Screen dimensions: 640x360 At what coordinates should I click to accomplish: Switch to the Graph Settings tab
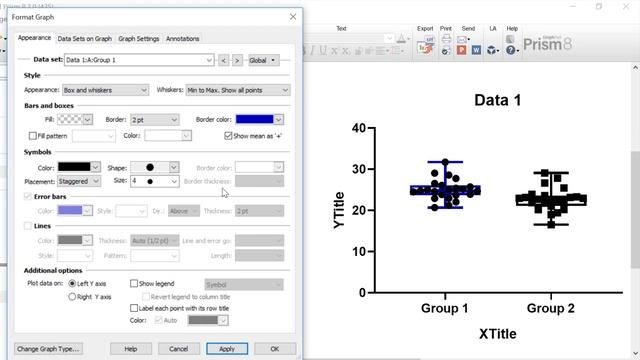click(139, 39)
